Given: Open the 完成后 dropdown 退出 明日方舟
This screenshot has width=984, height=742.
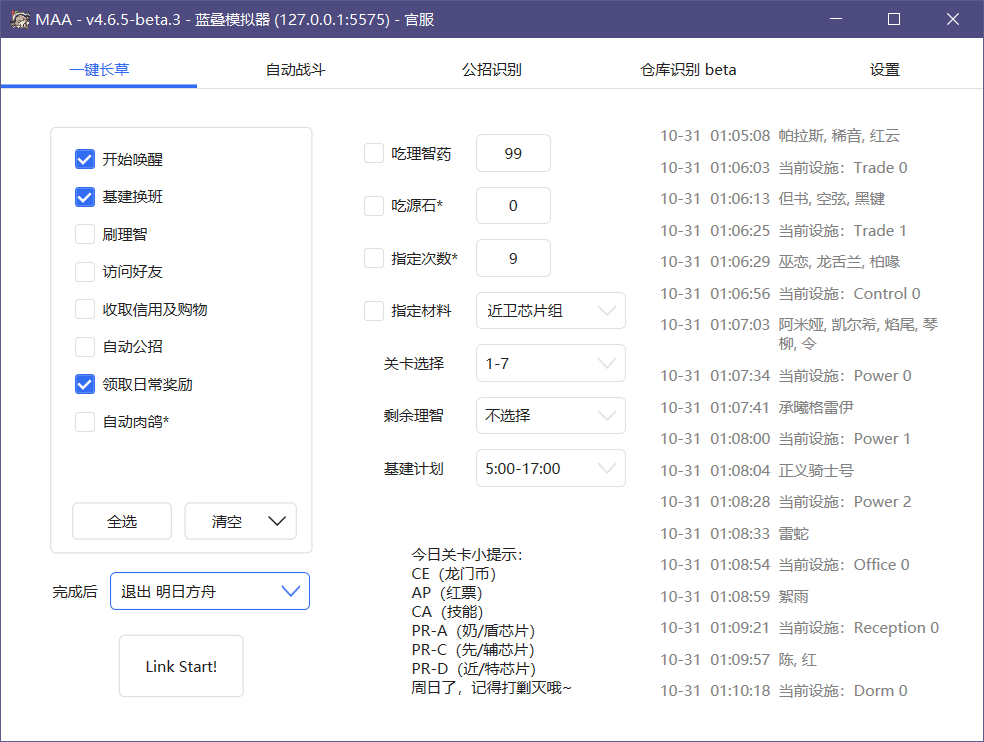Looking at the screenshot, I should click(210, 591).
